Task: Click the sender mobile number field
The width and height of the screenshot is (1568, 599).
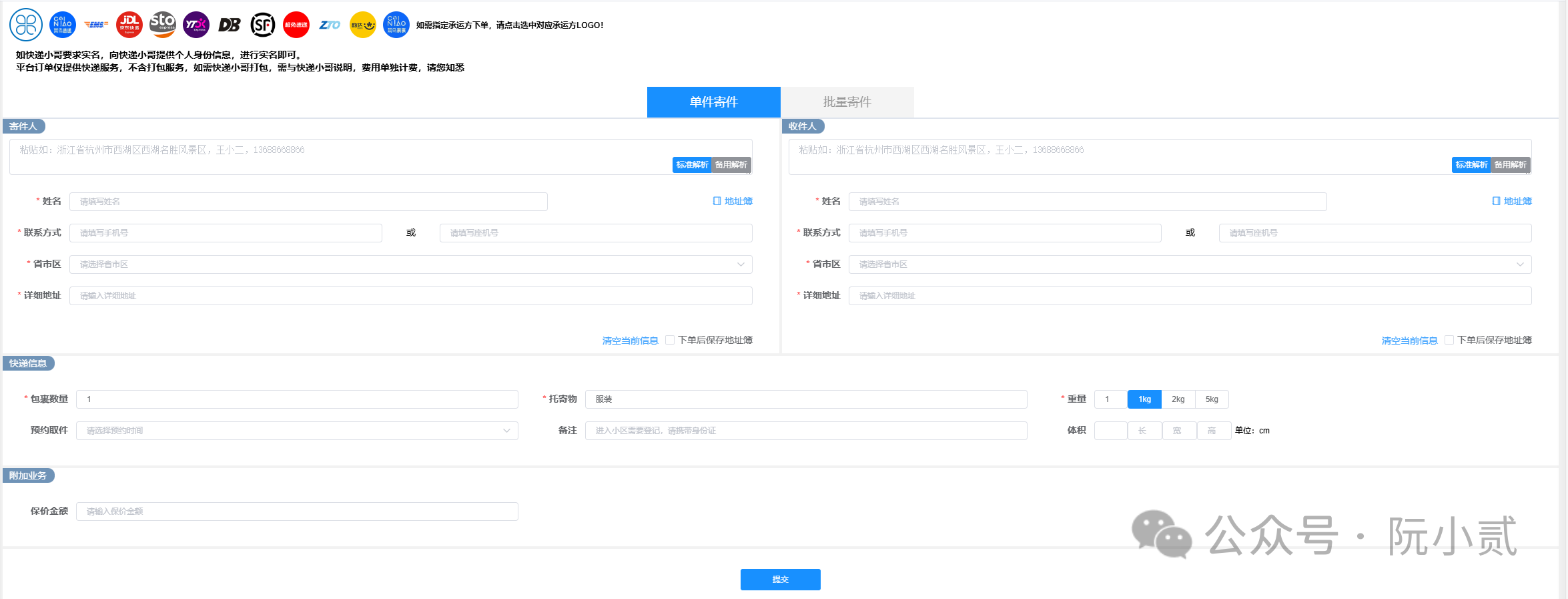Action: coord(226,233)
